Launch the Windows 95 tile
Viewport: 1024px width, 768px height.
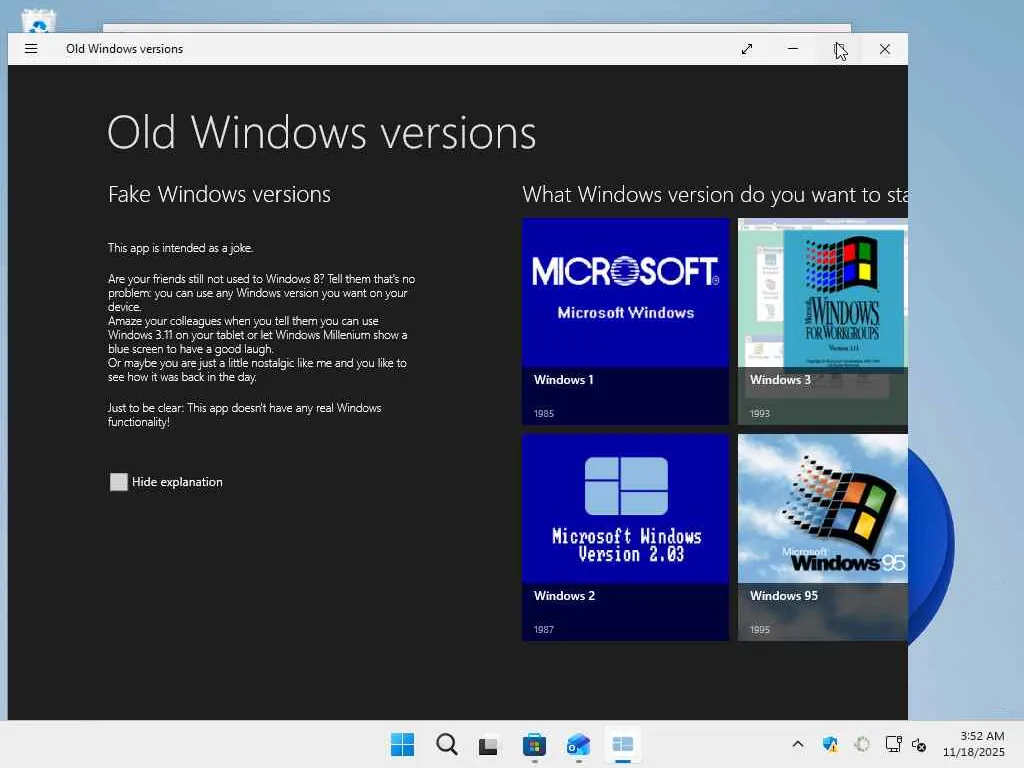[823, 537]
